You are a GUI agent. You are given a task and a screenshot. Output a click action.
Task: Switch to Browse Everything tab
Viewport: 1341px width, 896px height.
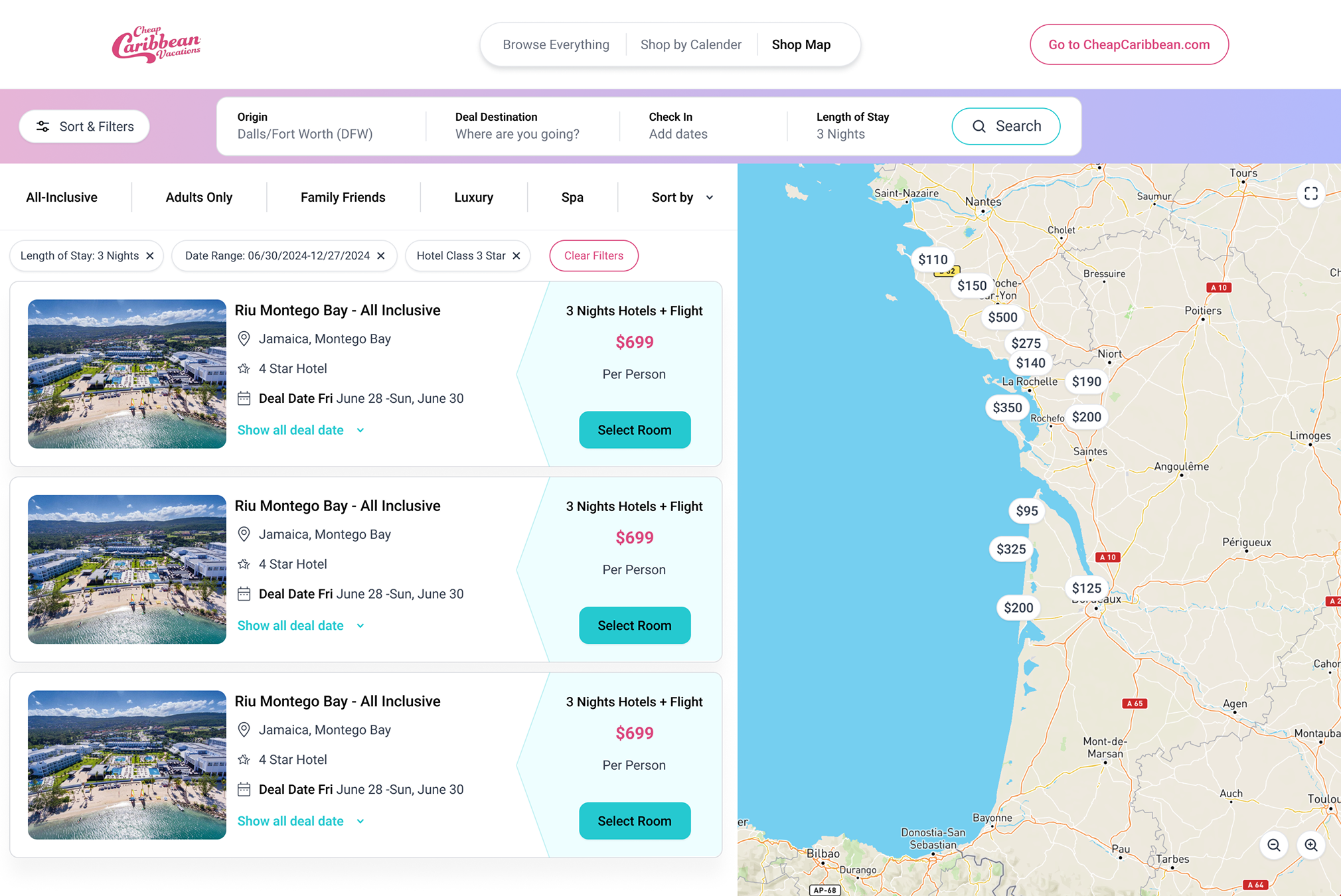(x=556, y=44)
